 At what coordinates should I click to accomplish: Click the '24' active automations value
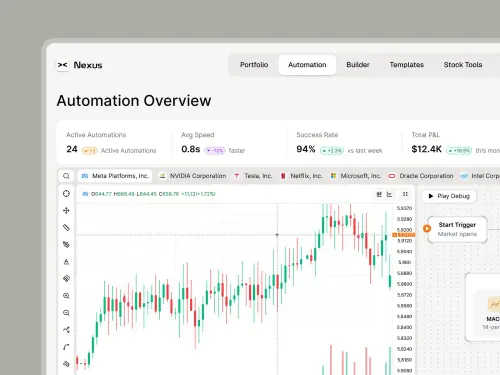(x=72, y=149)
